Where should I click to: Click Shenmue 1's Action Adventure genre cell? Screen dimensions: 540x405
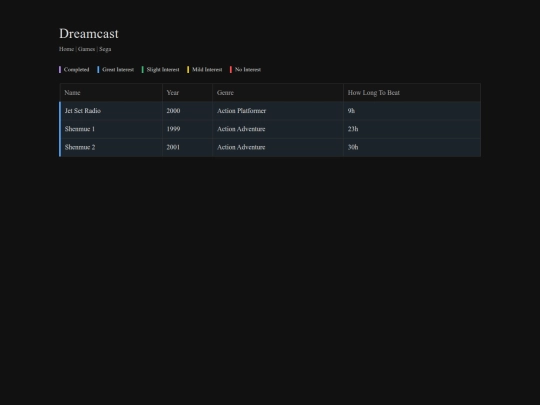point(278,129)
